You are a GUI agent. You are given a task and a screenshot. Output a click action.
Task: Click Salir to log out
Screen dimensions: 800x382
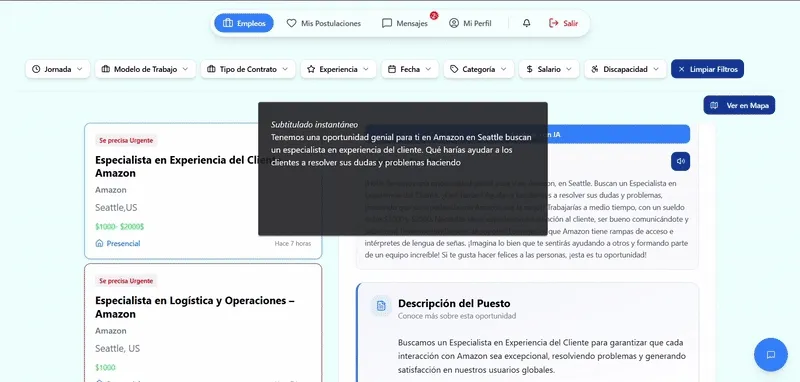(563, 23)
